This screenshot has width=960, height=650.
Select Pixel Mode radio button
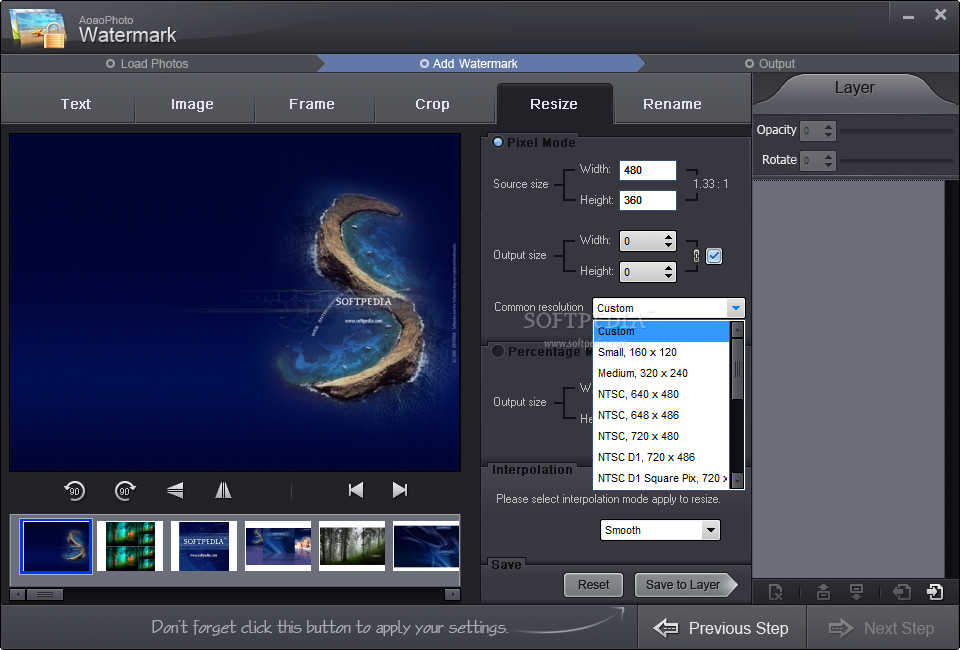click(498, 142)
